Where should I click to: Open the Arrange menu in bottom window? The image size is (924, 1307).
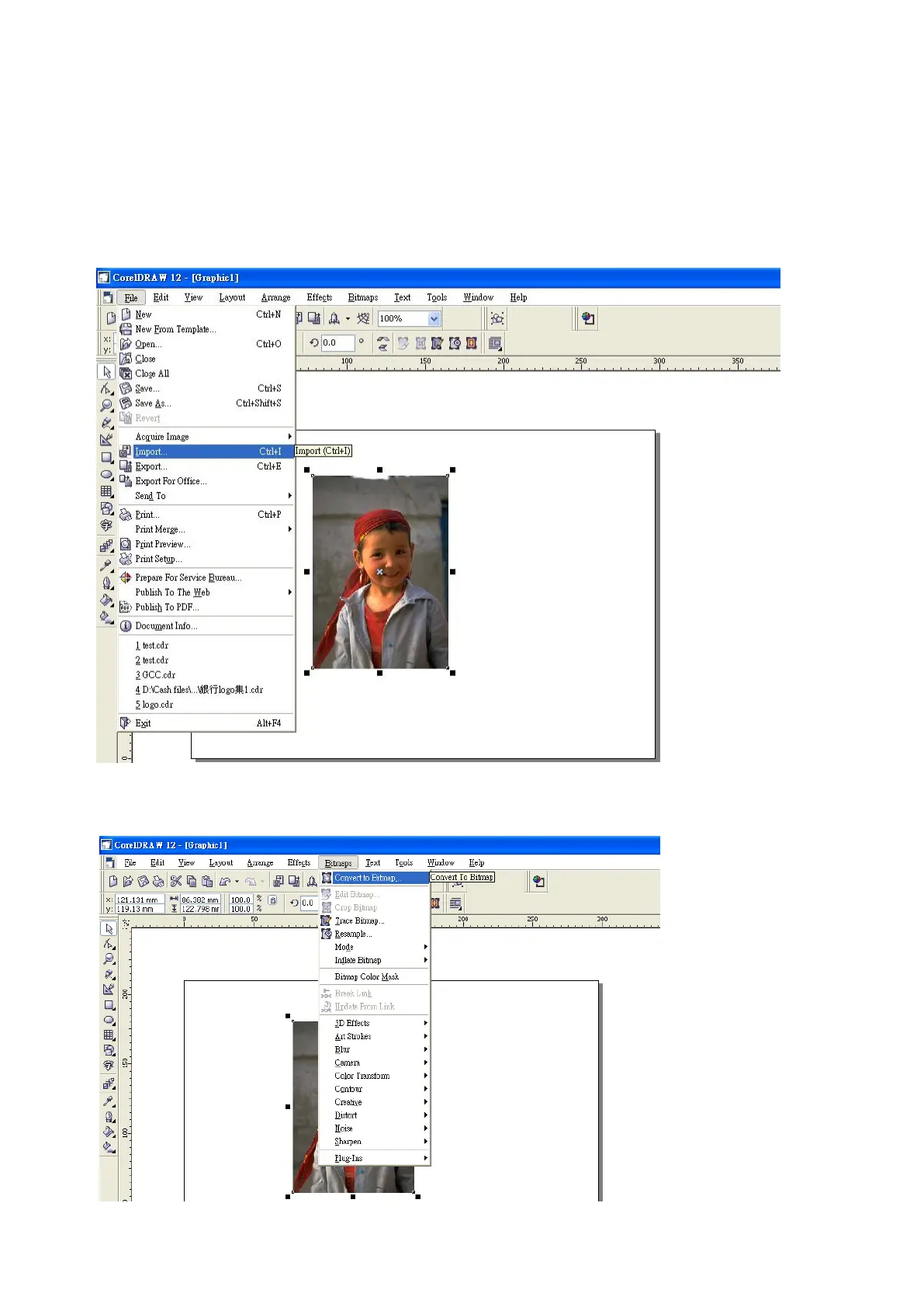(x=260, y=863)
